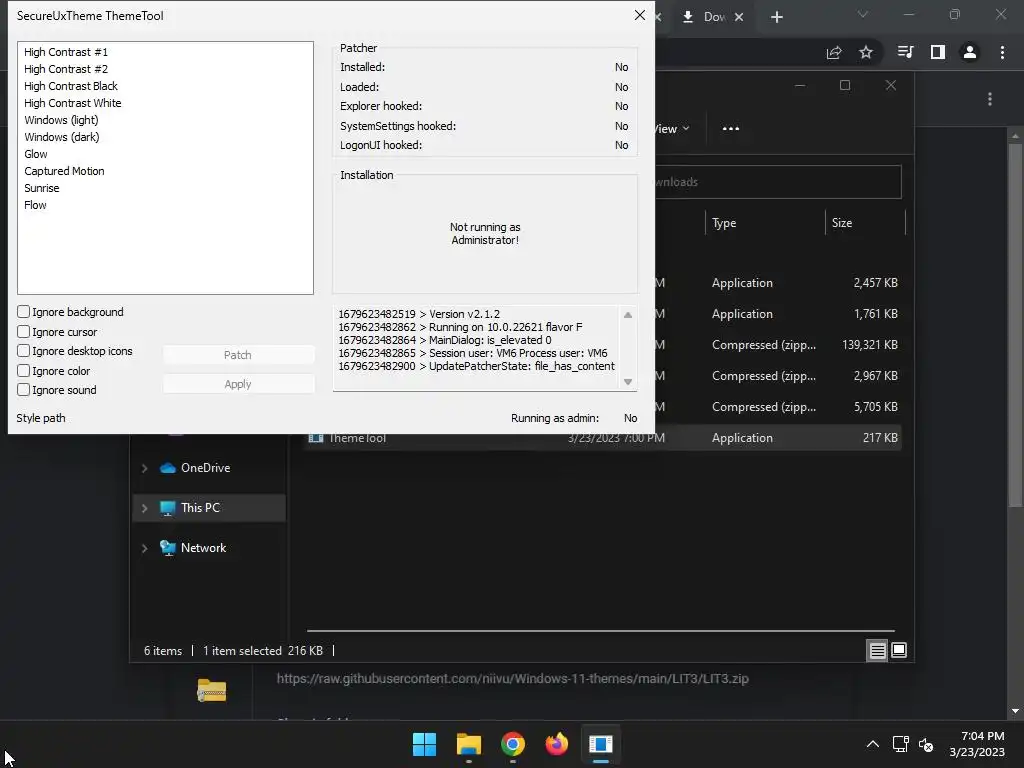Screen dimensions: 1024x768
Task: Open the muted volume tray icon
Action: coord(925,744)
